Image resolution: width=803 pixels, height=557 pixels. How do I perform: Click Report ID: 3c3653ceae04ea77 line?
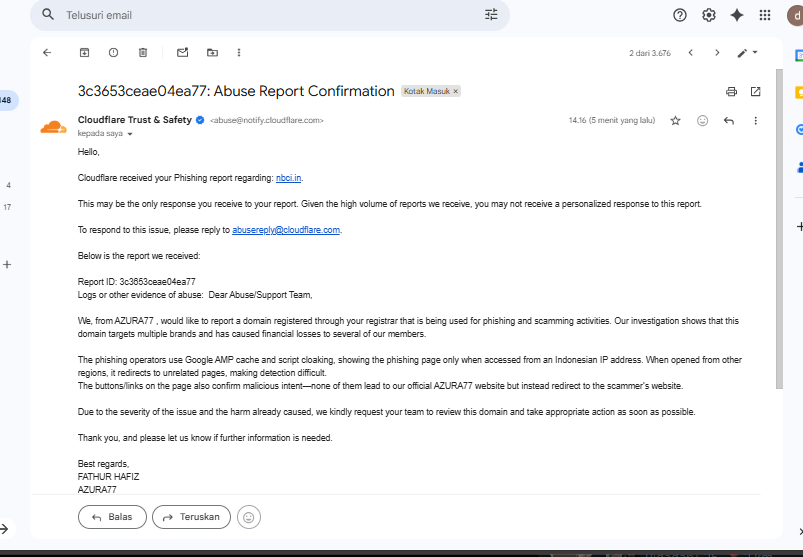[137, 282]
